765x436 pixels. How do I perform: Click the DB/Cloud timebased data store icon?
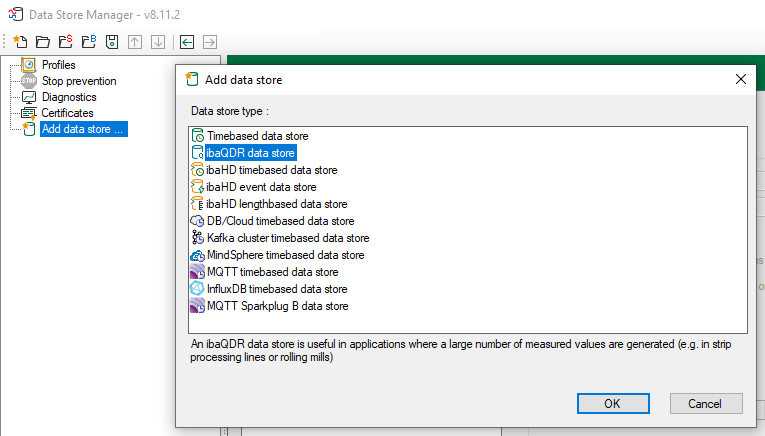click(198, 221)
